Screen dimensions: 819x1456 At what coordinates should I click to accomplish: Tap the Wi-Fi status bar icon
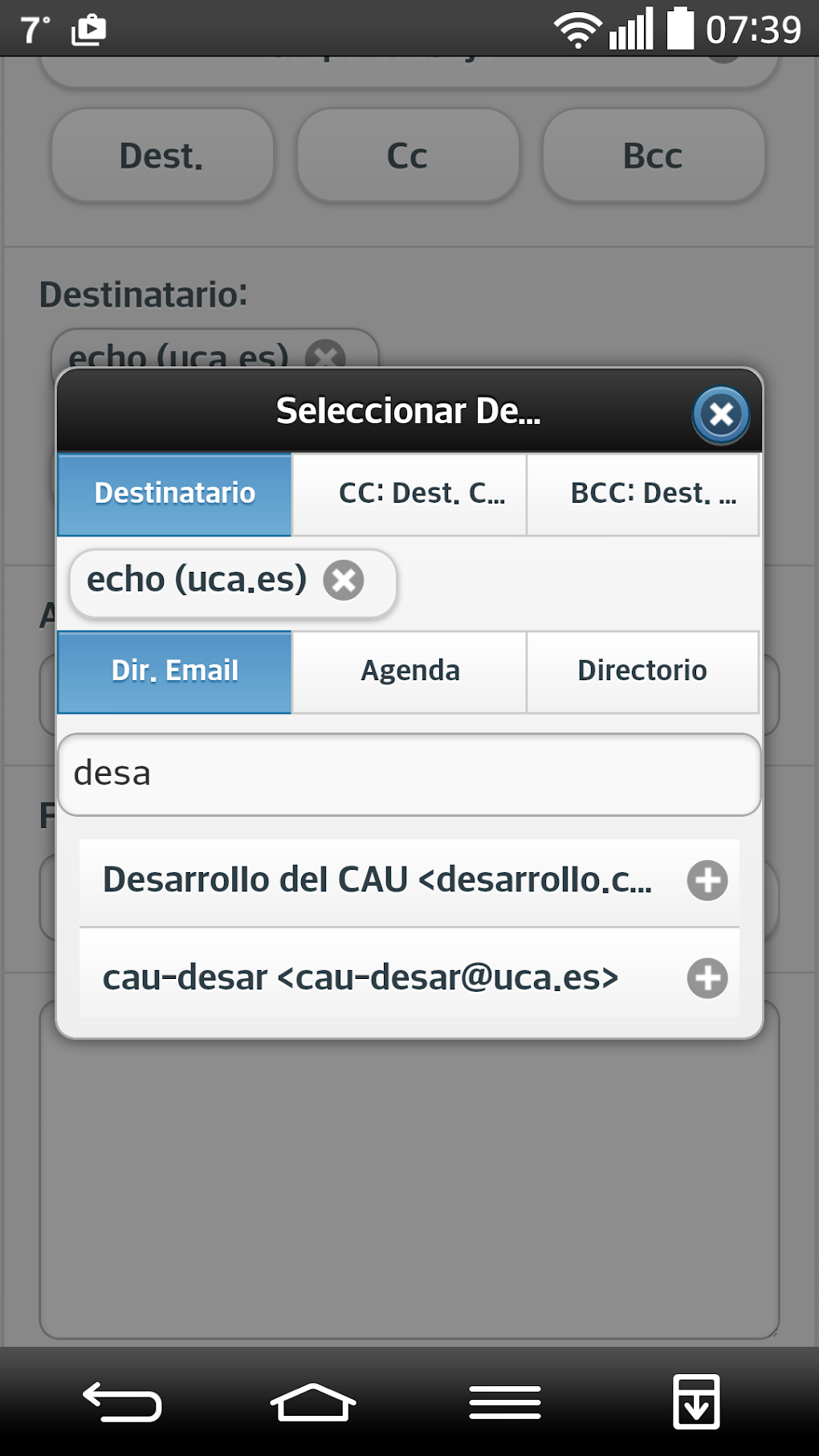tap(577, 31)
